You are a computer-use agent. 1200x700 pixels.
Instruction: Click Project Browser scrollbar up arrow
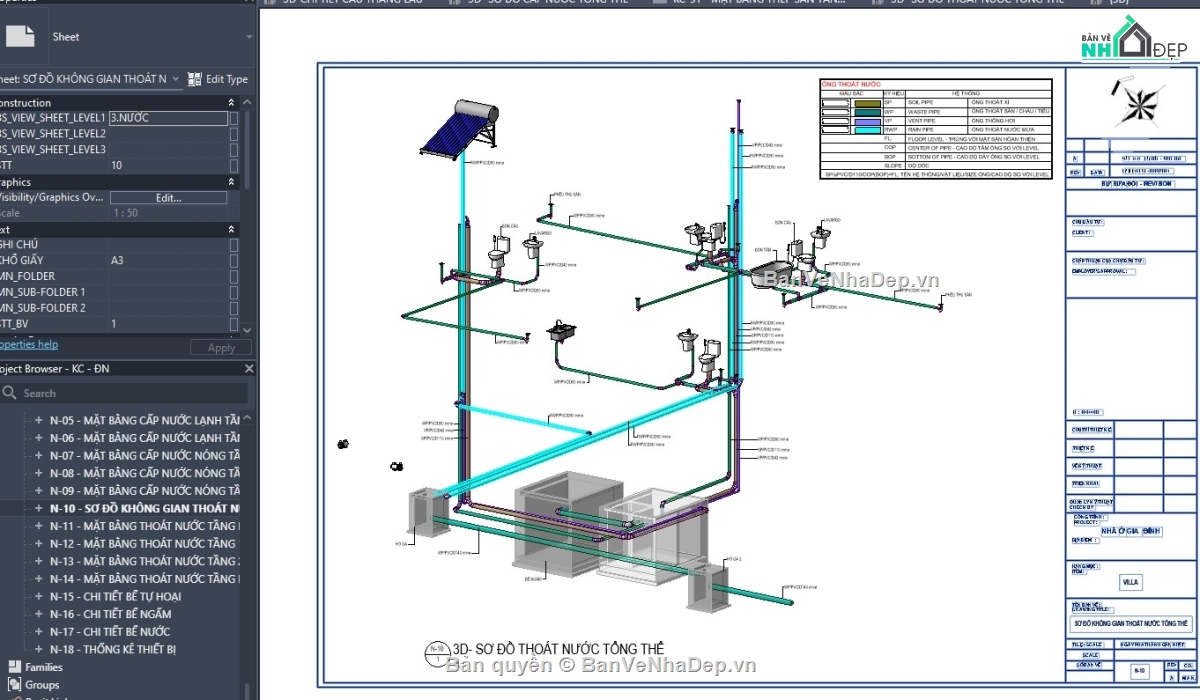(x=248, y=418)
